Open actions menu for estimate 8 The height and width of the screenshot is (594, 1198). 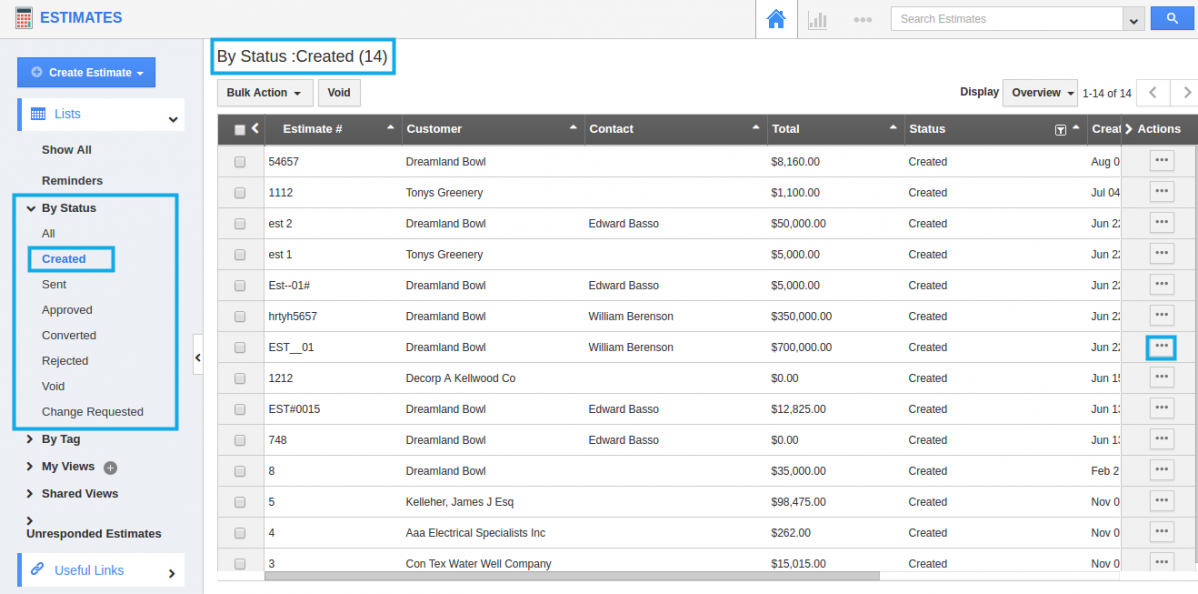pyautogui.click(x=1161, y=469)
